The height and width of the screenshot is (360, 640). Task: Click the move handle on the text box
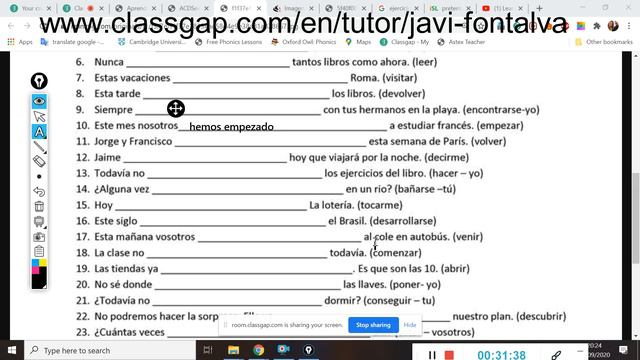(x=176, y=109)
